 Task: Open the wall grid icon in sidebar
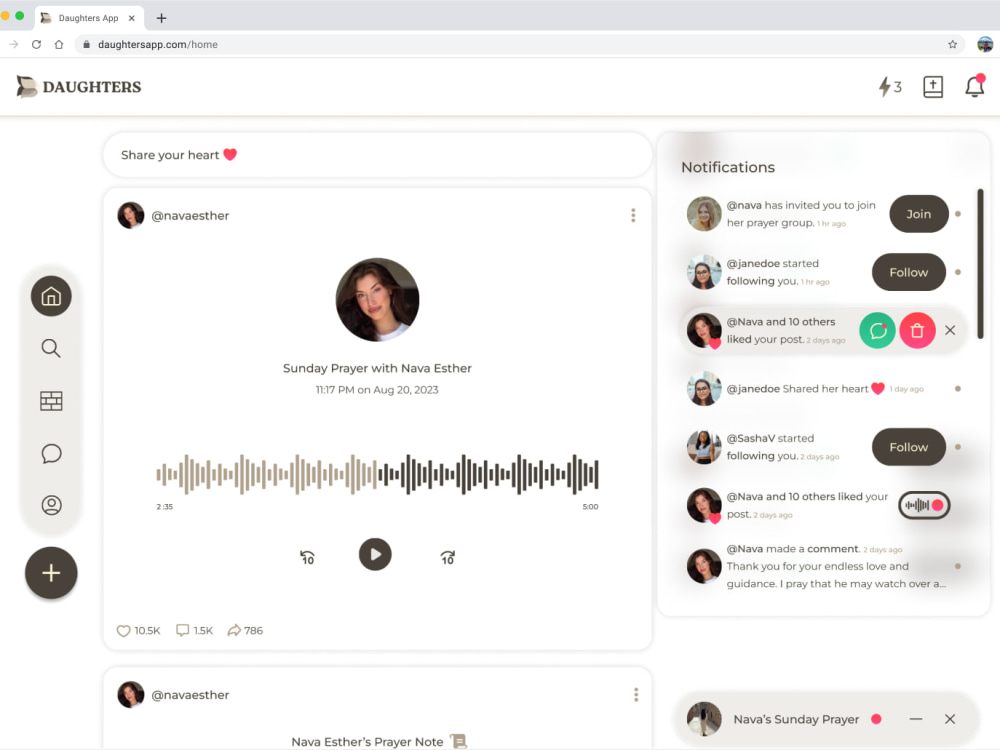pyautogui.click(x=51, y=401)
